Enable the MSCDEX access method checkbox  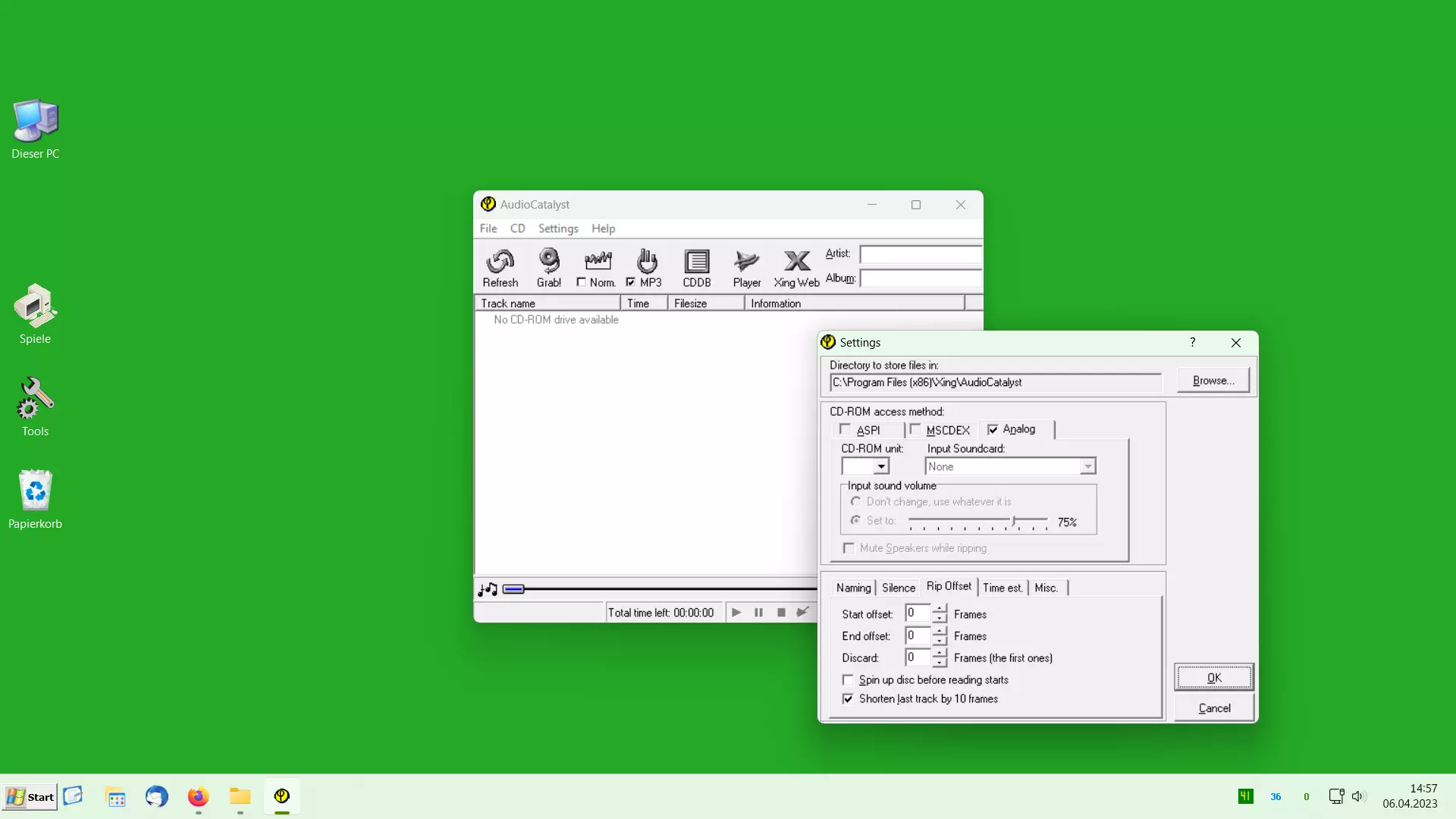tap(915, 430)
